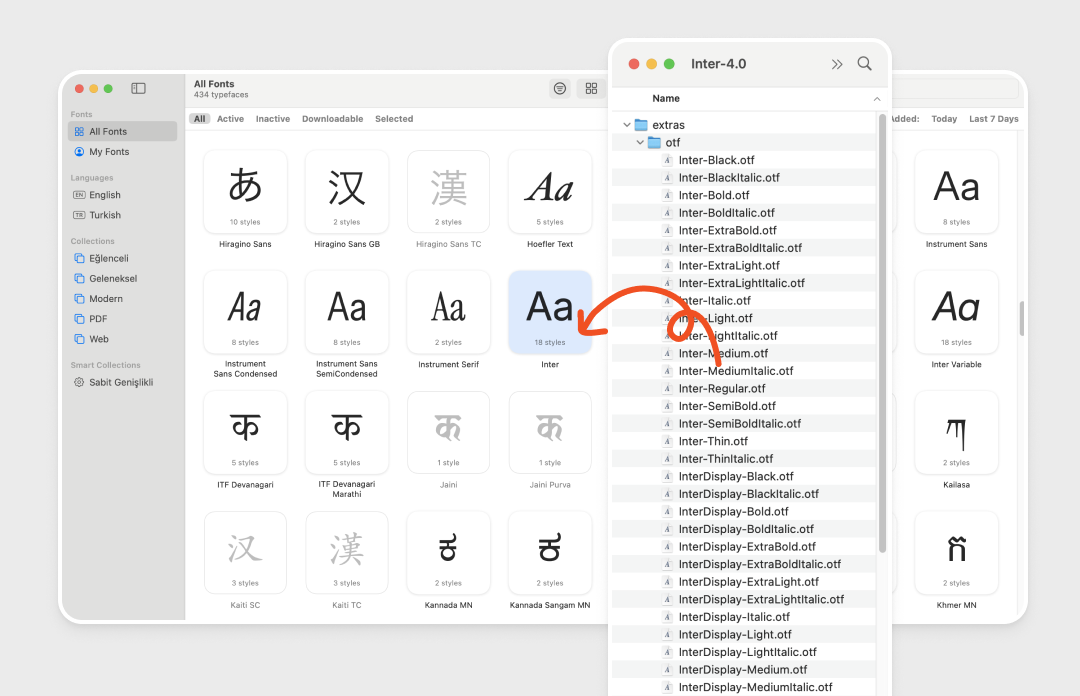Filter by added Last 7 Days

[x=993, y=119]
